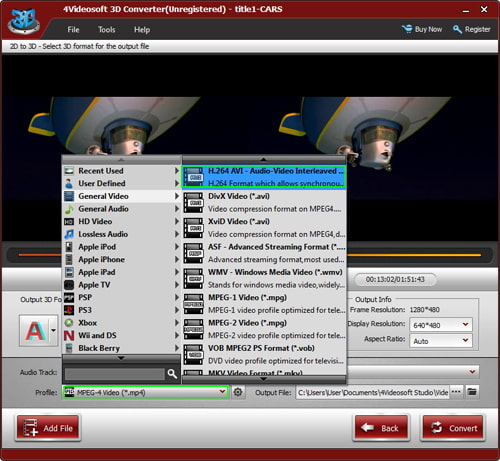Click the General Audio music note icon
Screen dimensions: 500x461
pyautogui.click(x=69, y=209)
